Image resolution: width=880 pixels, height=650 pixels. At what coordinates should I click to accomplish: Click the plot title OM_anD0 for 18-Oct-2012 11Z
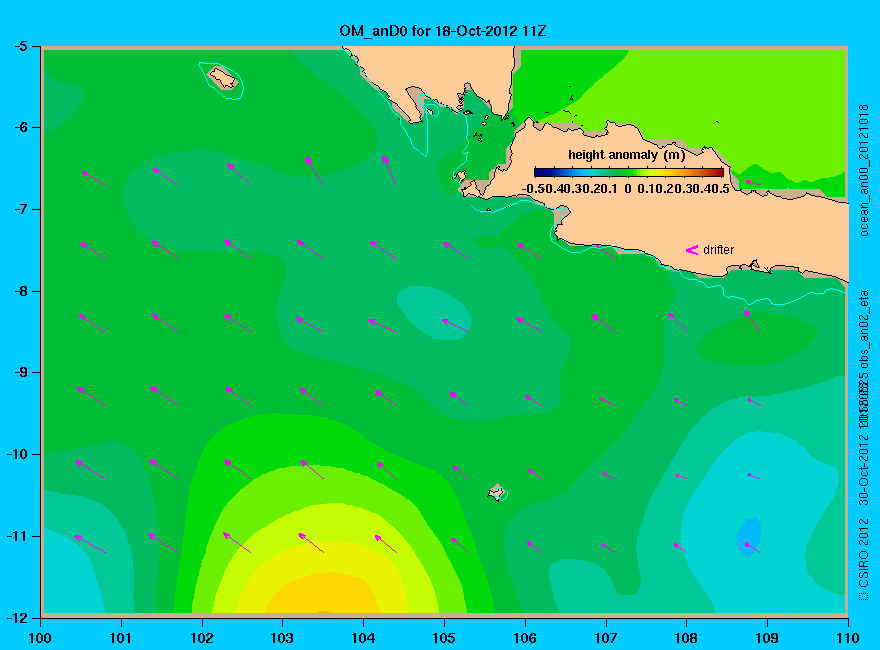pyautogui.click(x=442, y=30)
